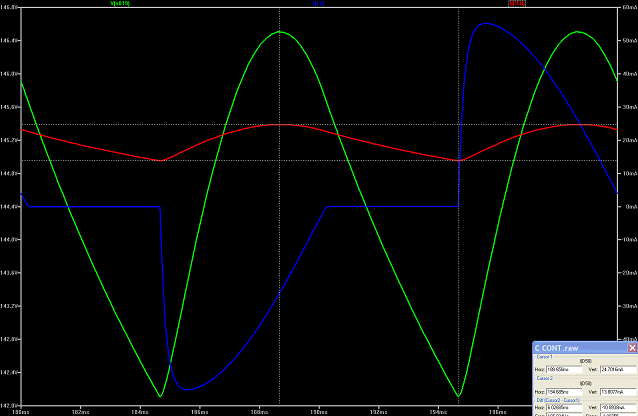The width and height of the screenshot is (638, 416).
Task: Click the Cursor 1 Horz value field
Action: point(566,369)
